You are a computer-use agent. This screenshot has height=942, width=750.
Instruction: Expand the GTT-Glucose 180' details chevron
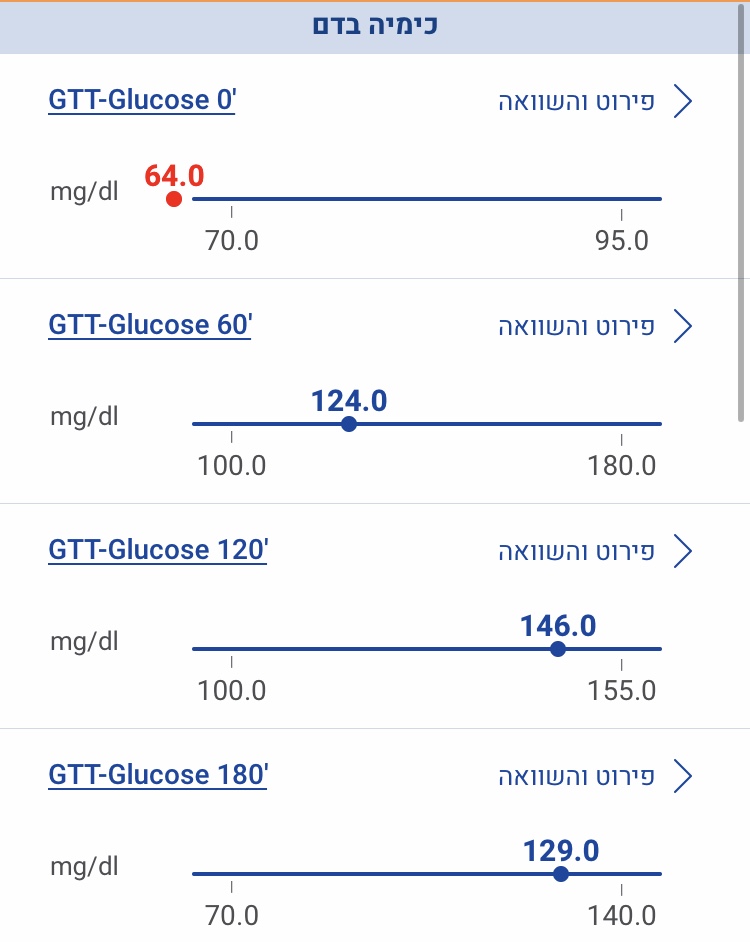(684, 776)
